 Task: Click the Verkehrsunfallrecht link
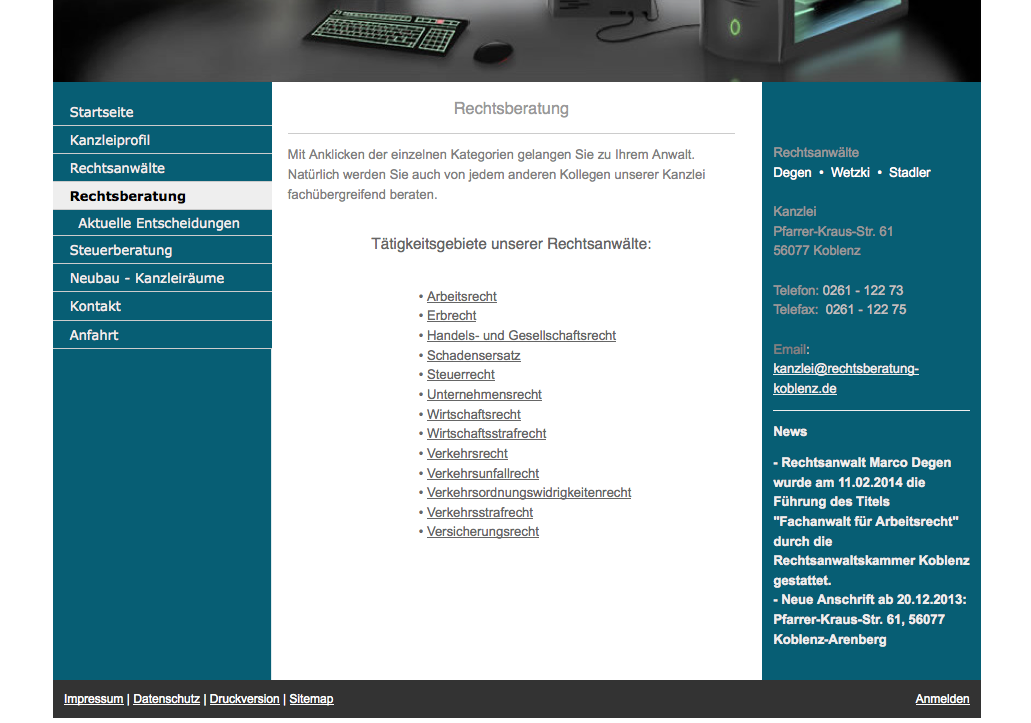point(483,473)
